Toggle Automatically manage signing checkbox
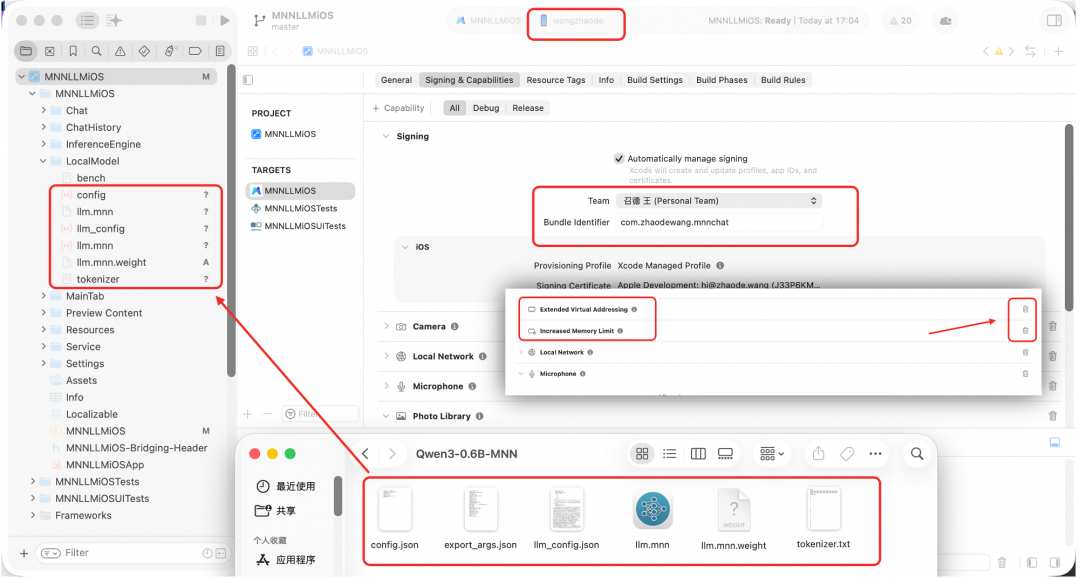 619,158
